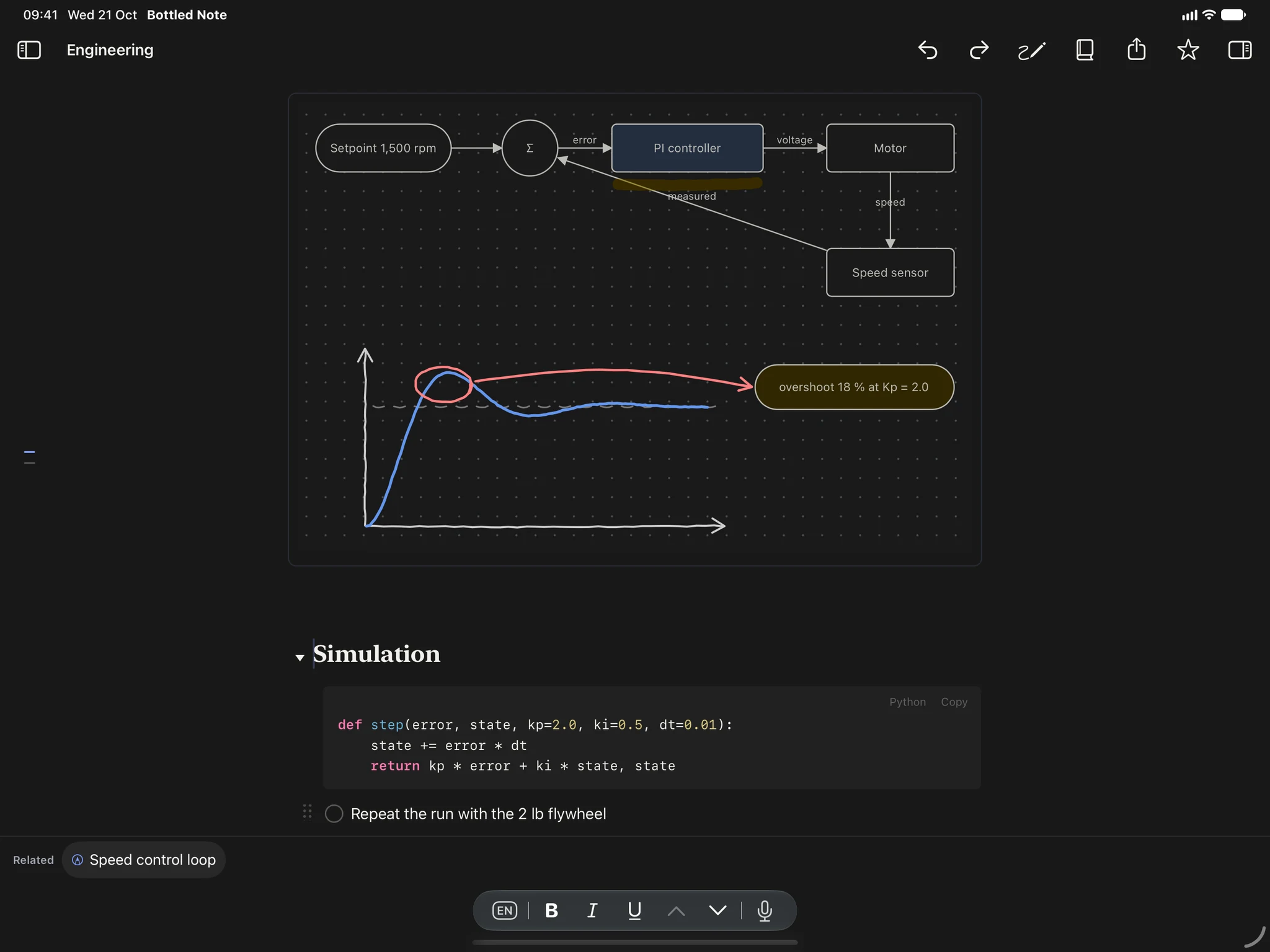Select the summing junction Σ node

(530, 148)
